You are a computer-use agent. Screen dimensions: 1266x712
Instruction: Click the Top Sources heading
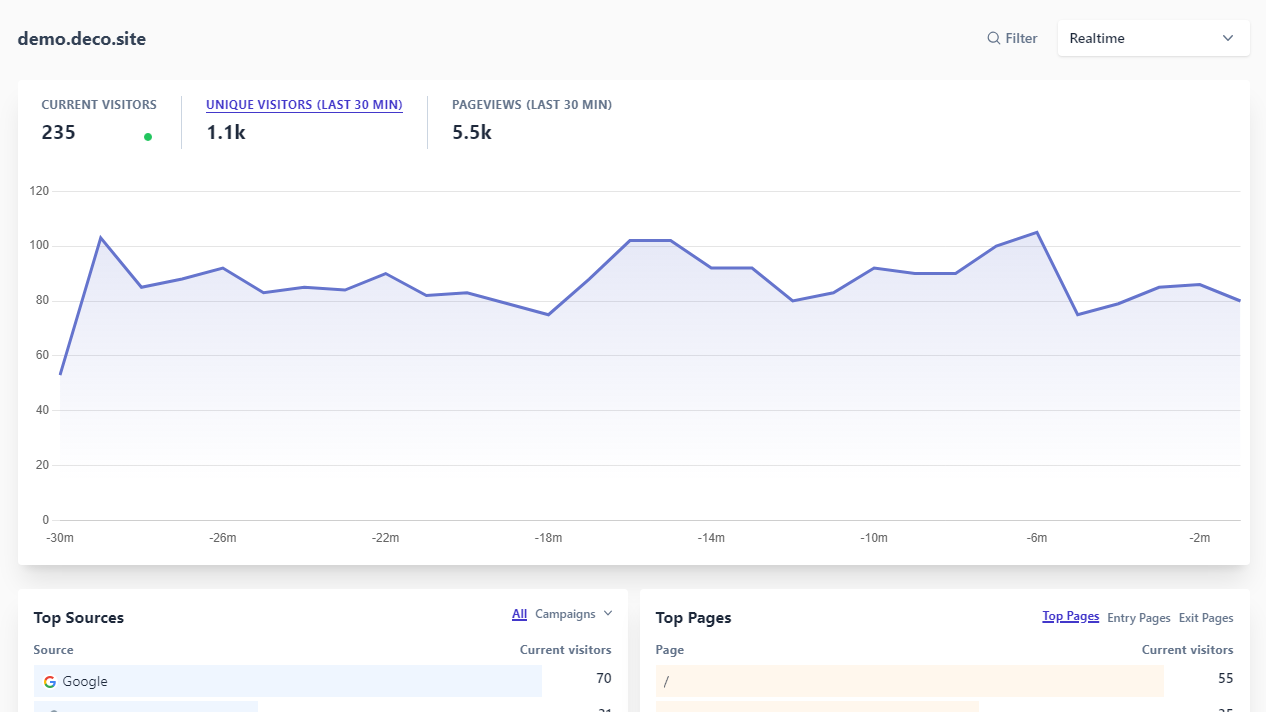tap(79, 618)
